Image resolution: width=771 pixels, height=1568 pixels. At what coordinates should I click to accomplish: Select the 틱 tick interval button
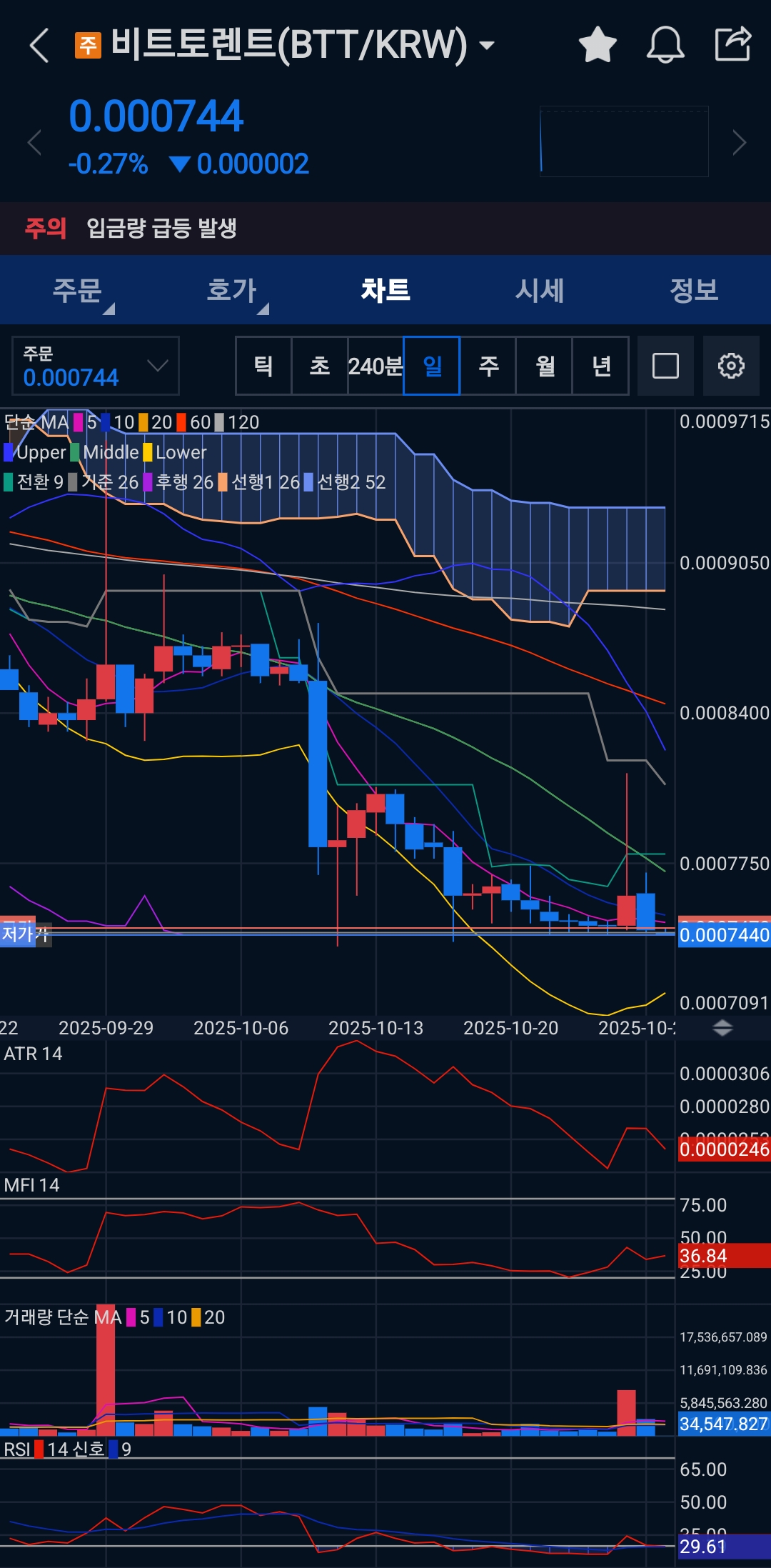263,366
